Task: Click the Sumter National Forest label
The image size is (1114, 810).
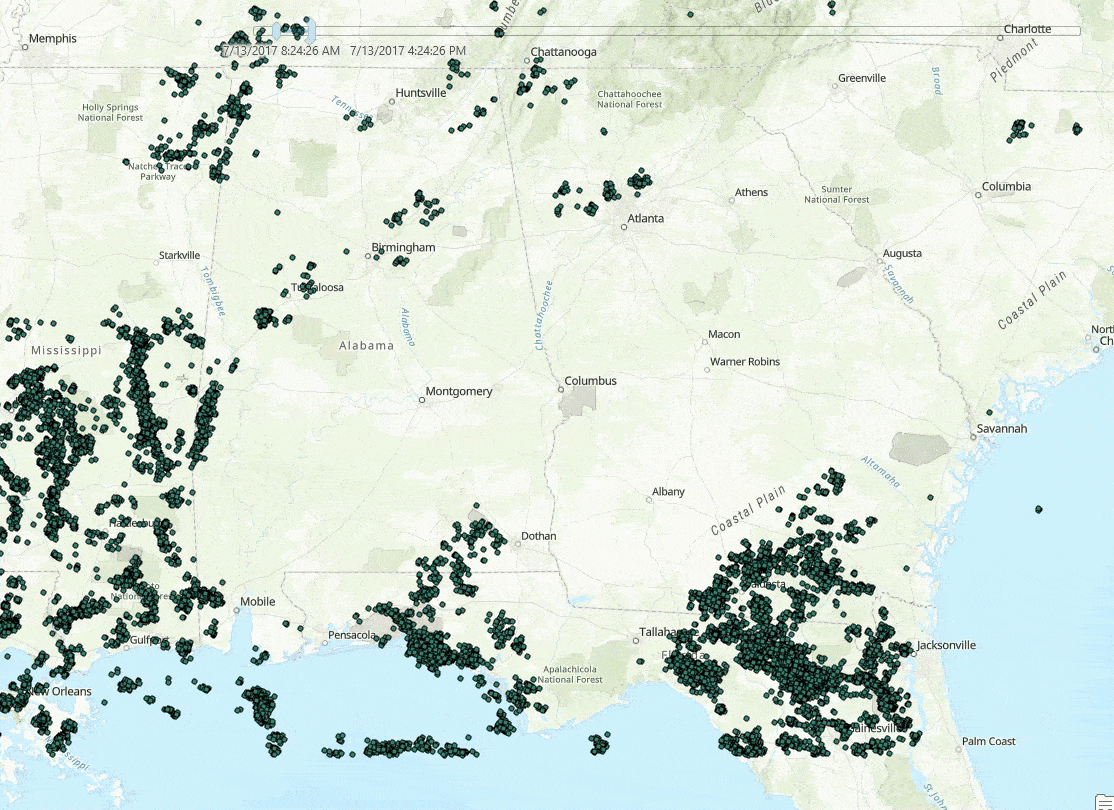Action: [836, 194]
